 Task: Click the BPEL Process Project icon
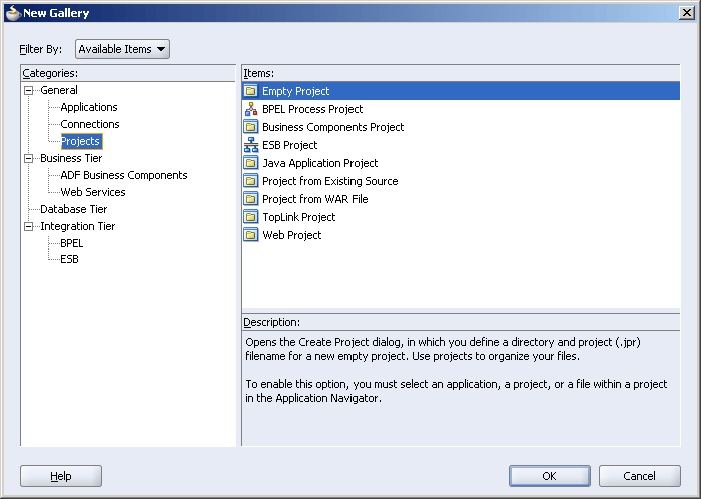coord(251,109)
